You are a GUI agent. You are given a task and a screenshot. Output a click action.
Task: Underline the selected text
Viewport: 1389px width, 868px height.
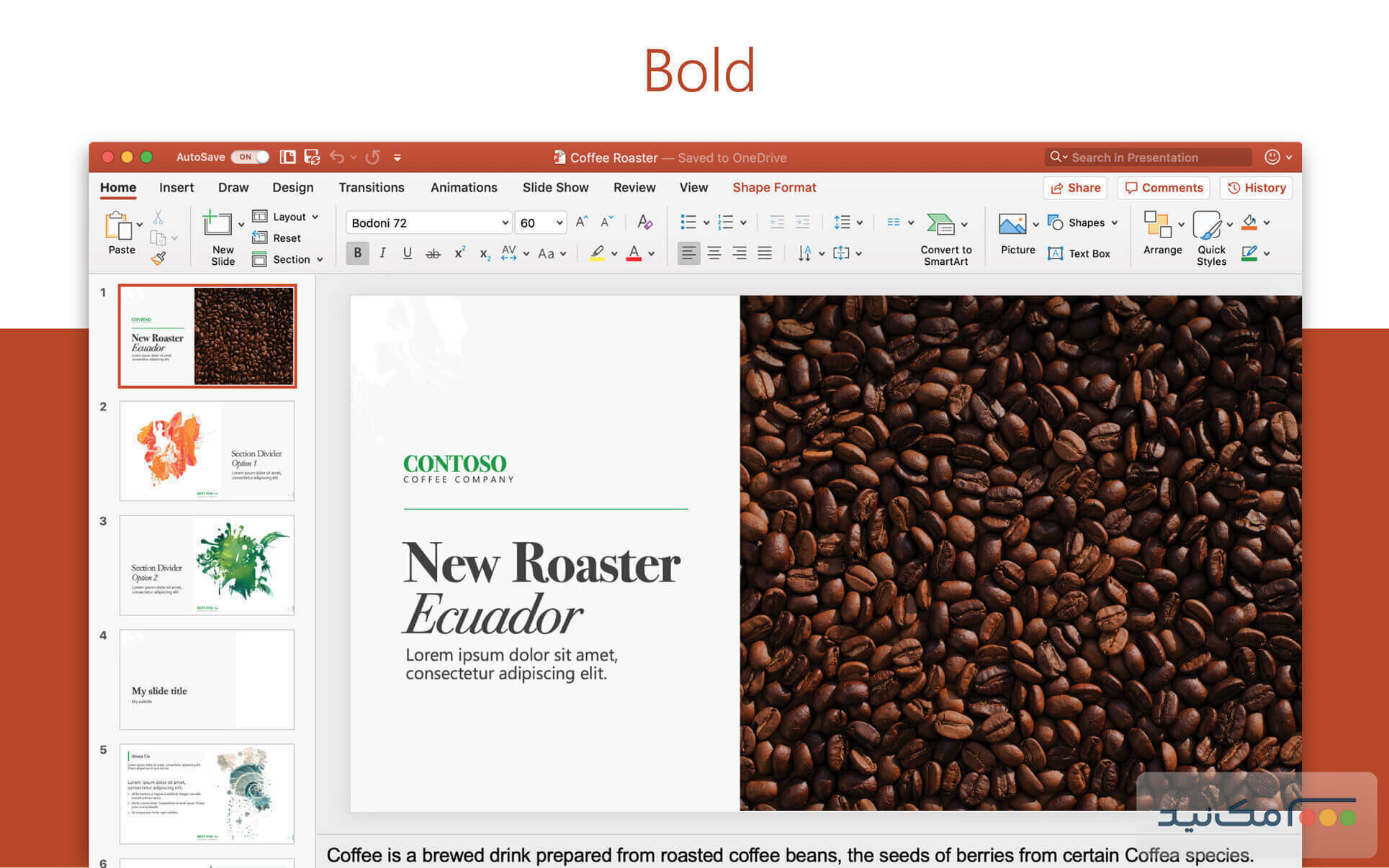408,253
